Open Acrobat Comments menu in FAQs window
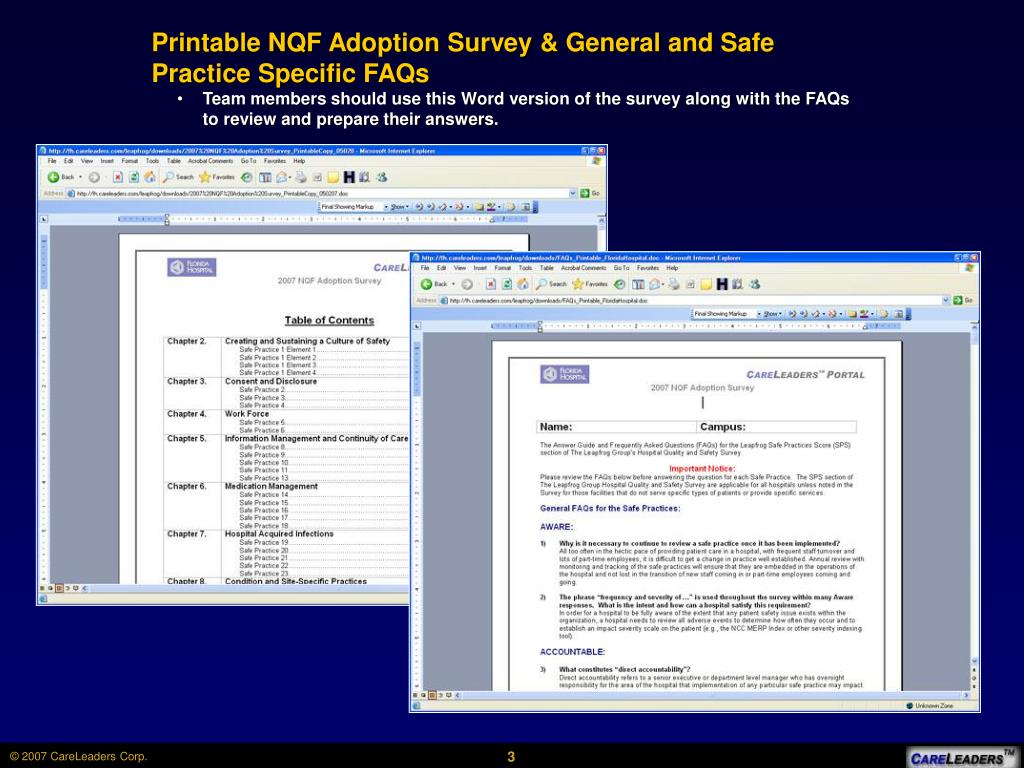1024x768 pixels. click(x=583, y=268)
